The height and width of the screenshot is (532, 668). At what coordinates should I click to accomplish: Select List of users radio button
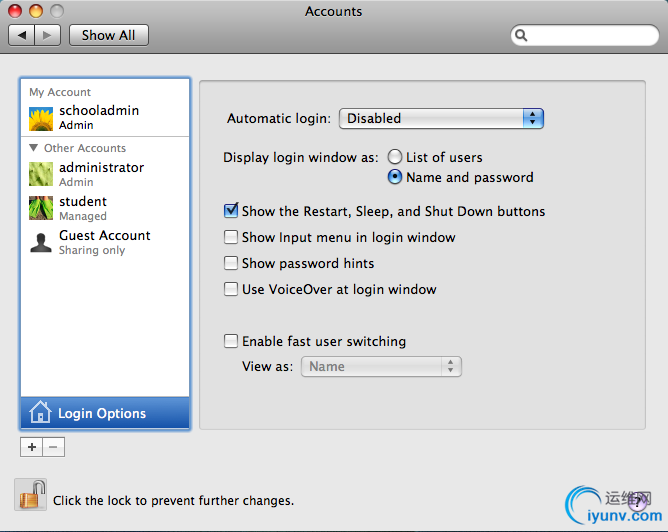pyautogui.click(x=395, y=157)
